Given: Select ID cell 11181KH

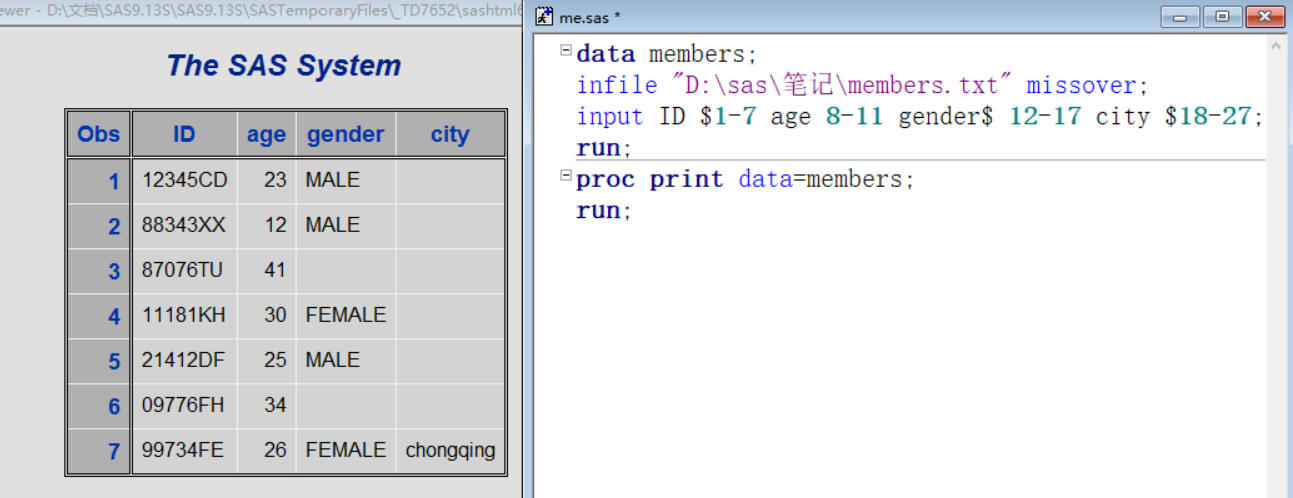Looking at the screenshot, I should (x=184, y=316).
